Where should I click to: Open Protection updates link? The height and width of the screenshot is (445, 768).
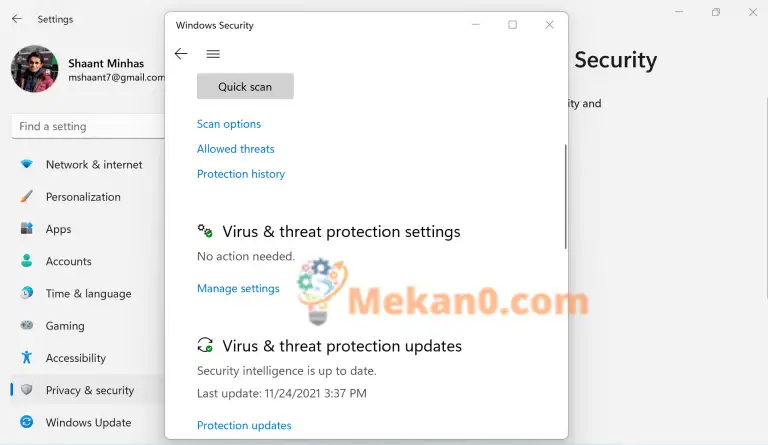pos(244,425)
